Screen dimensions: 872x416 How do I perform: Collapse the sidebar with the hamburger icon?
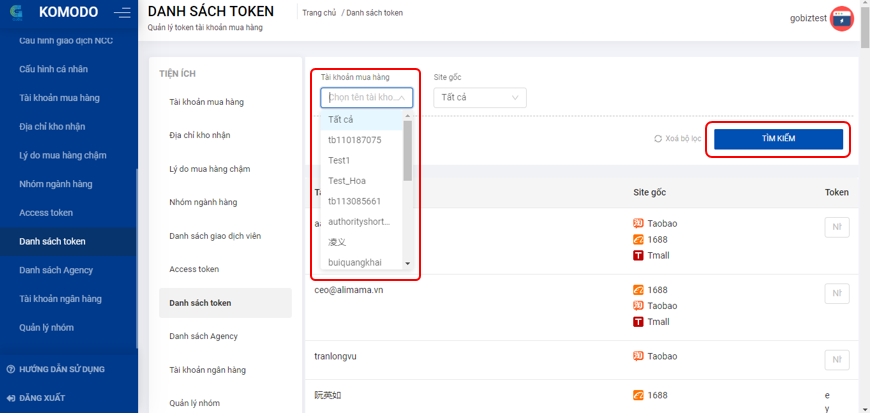click(x=122, y=13)
